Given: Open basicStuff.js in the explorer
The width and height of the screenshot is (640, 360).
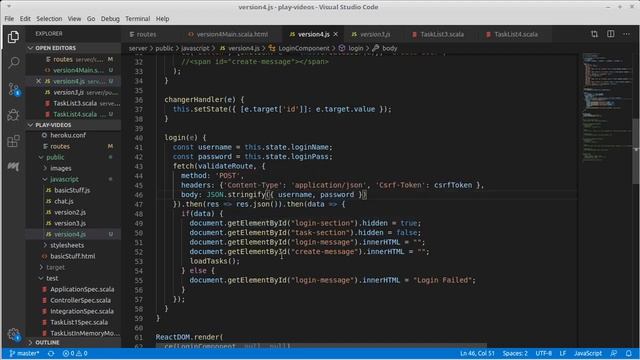Looking at the screenshot, I should (72, 190).
